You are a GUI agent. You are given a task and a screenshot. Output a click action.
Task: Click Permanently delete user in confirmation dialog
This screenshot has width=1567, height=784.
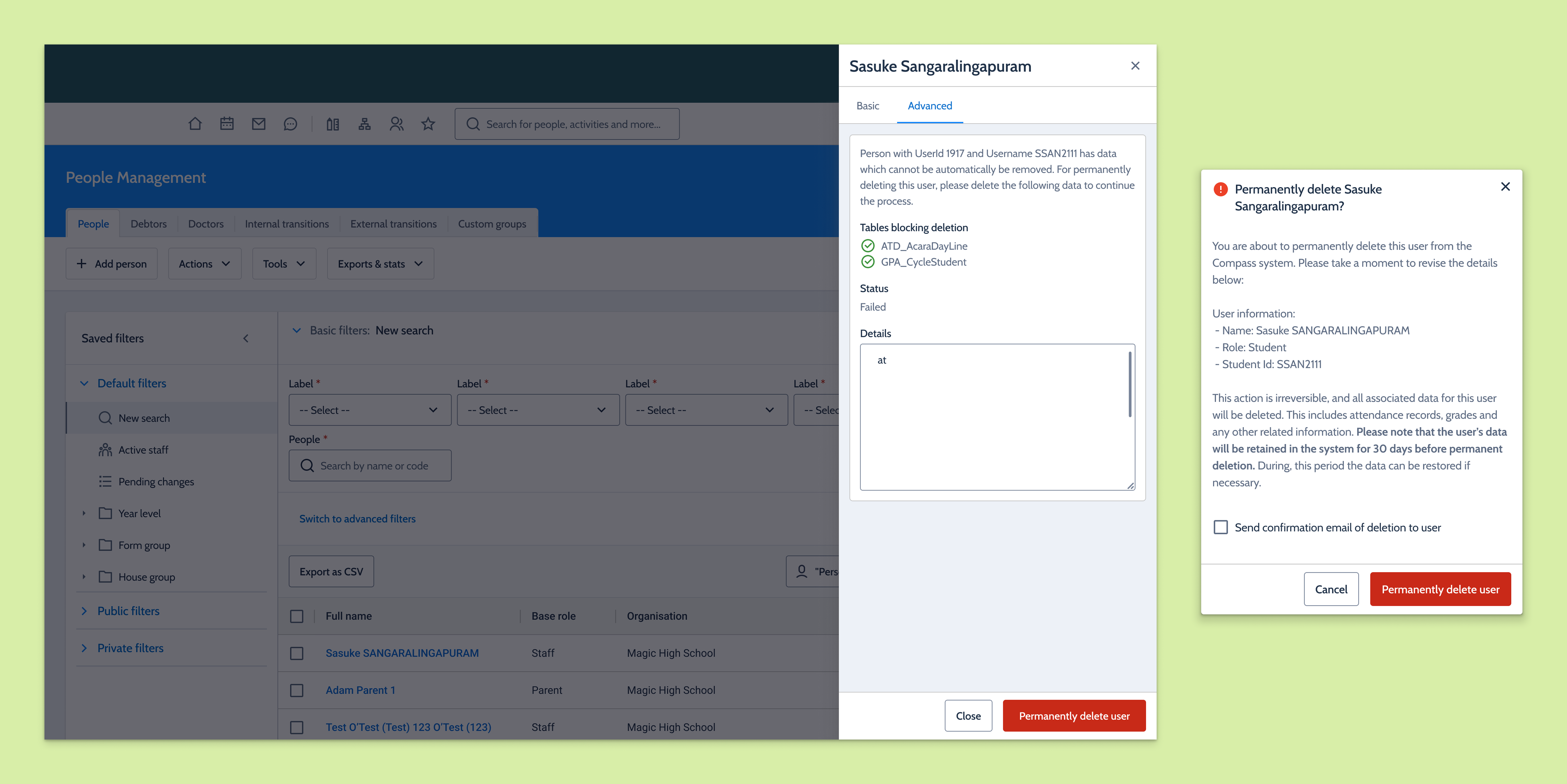pyautogui.click(x=1440, y=589)
